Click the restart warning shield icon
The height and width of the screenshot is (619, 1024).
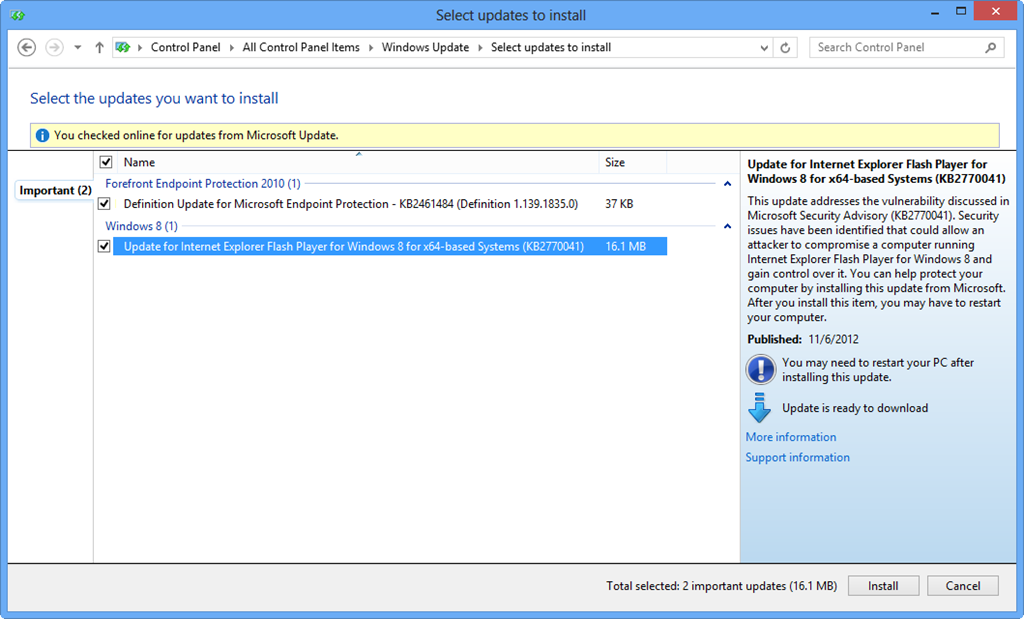click(760, 369)
